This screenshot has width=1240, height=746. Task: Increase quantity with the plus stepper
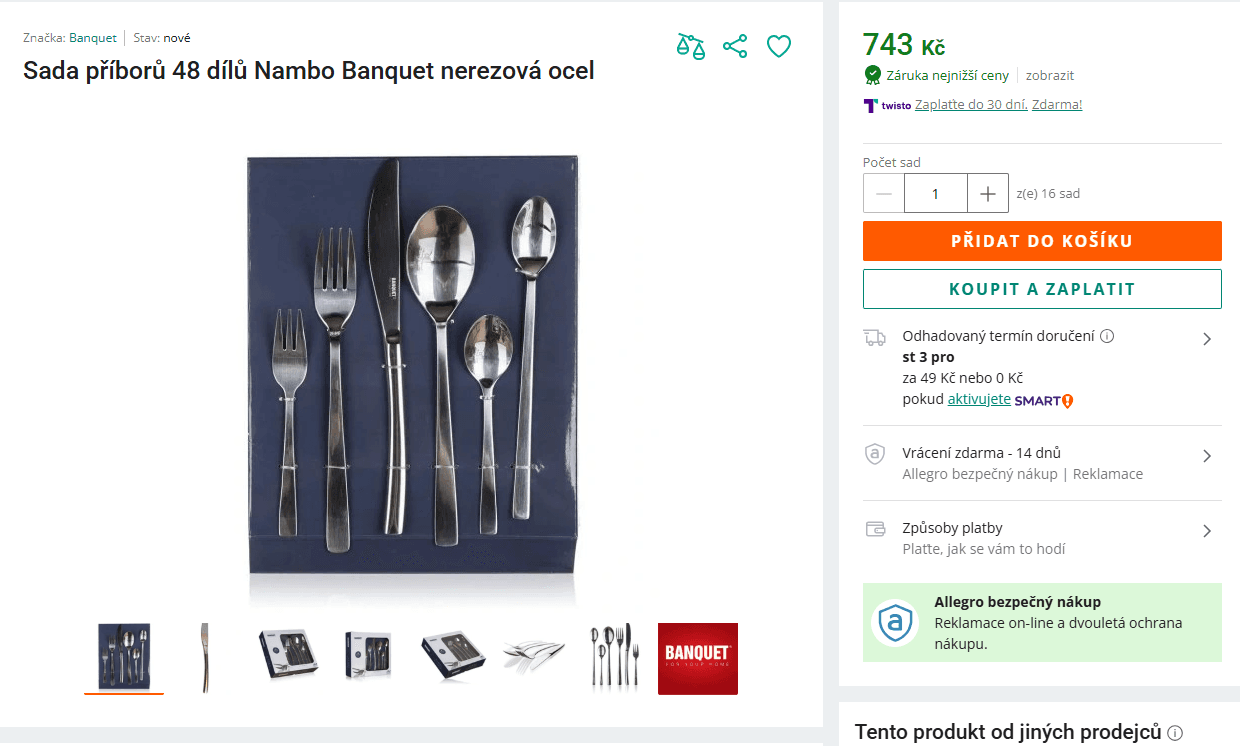[x=988, y=193]
